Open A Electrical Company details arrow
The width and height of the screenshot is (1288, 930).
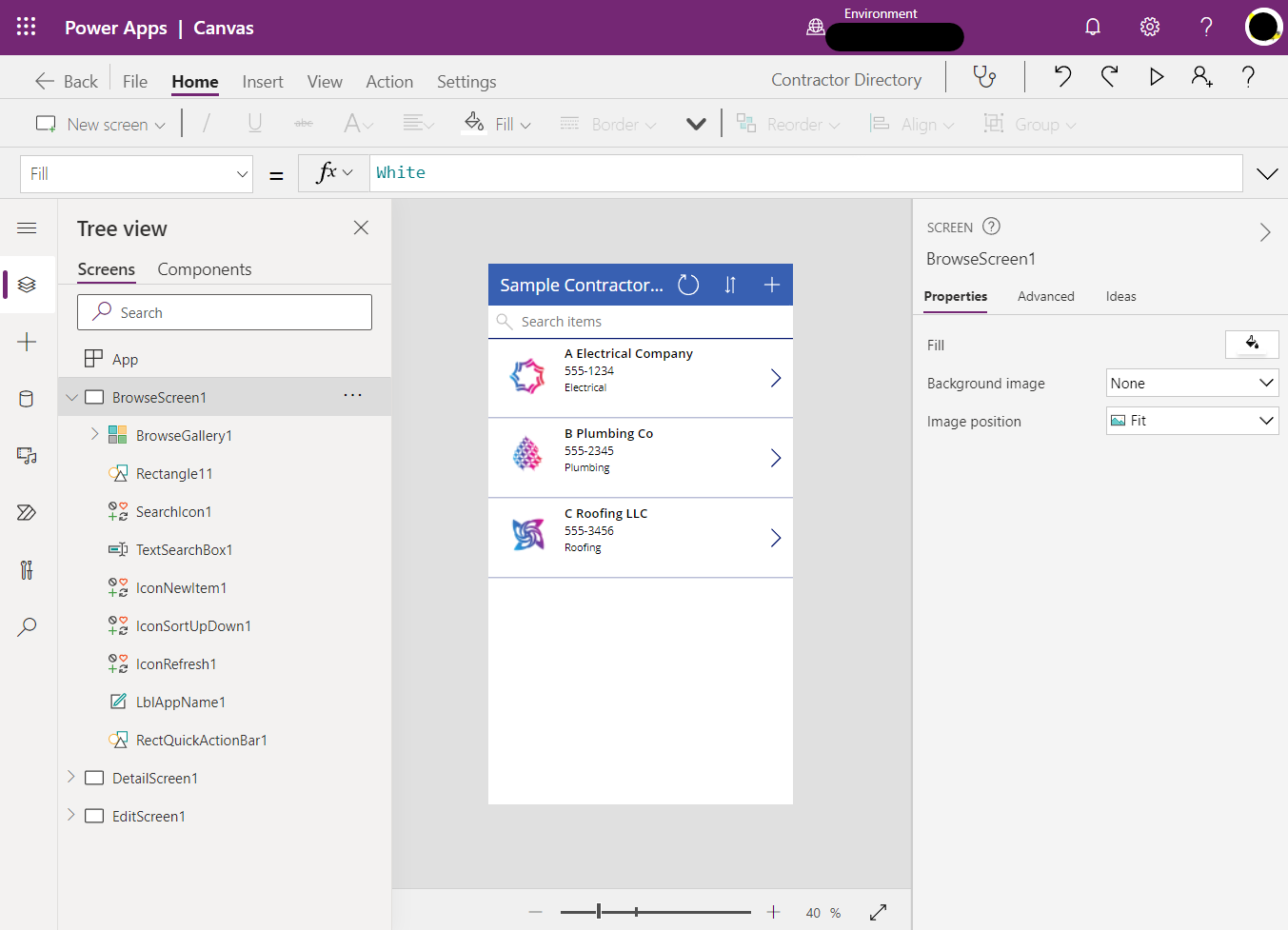[775, 378]
